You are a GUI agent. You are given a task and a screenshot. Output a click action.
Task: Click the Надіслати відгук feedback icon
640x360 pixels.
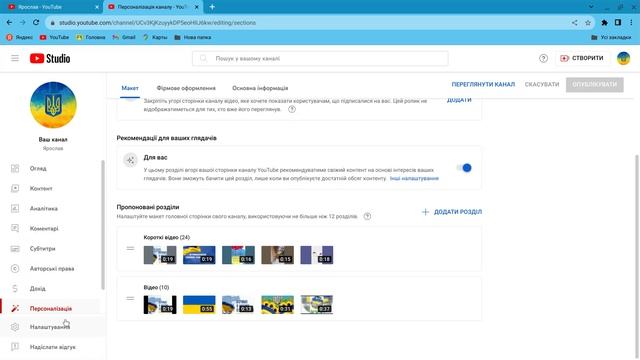click(15, 347)
